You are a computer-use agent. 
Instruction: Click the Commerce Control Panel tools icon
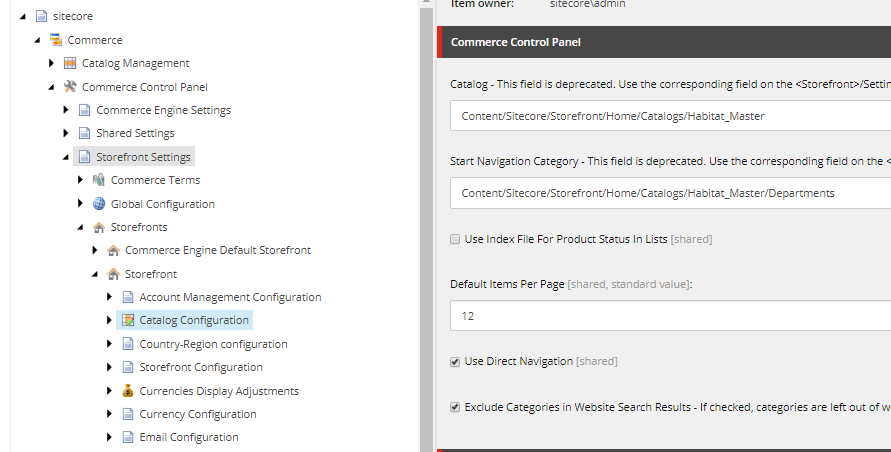70,86
